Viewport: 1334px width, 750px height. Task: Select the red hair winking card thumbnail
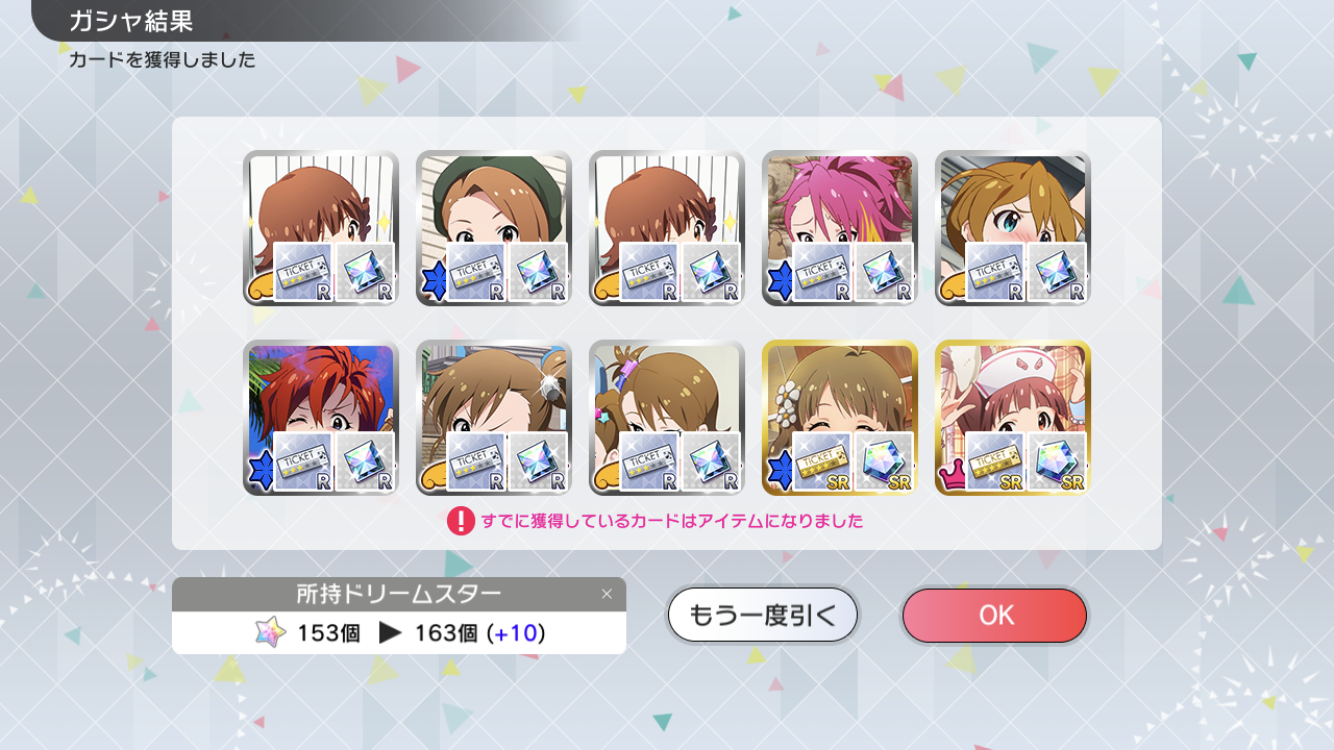tap(321, 418)
